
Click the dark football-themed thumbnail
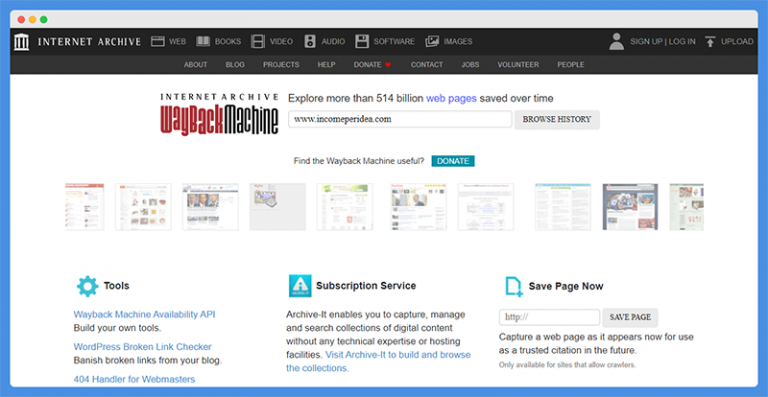coord(630,207)
